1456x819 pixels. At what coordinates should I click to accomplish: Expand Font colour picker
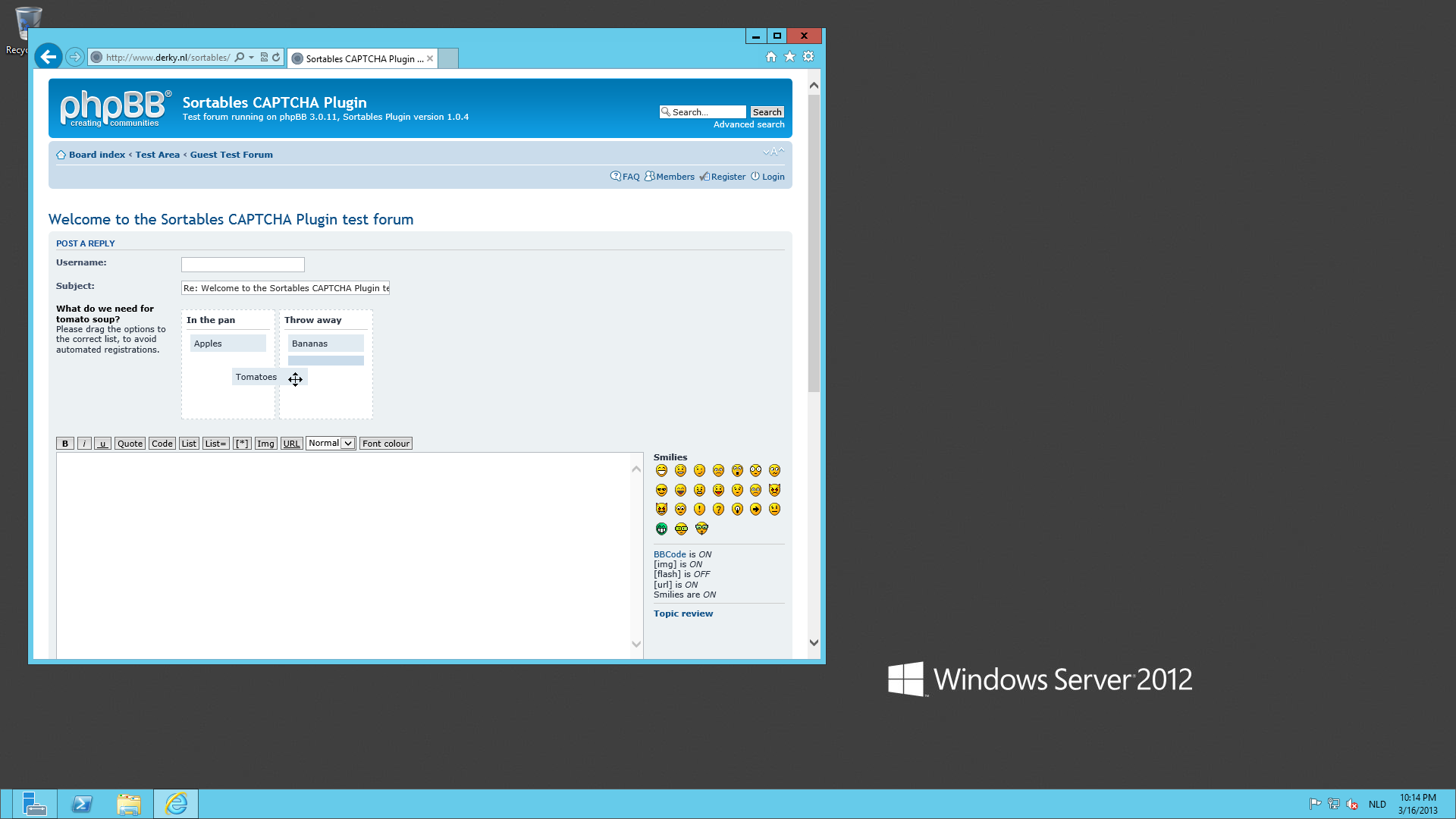coord(385,444)
